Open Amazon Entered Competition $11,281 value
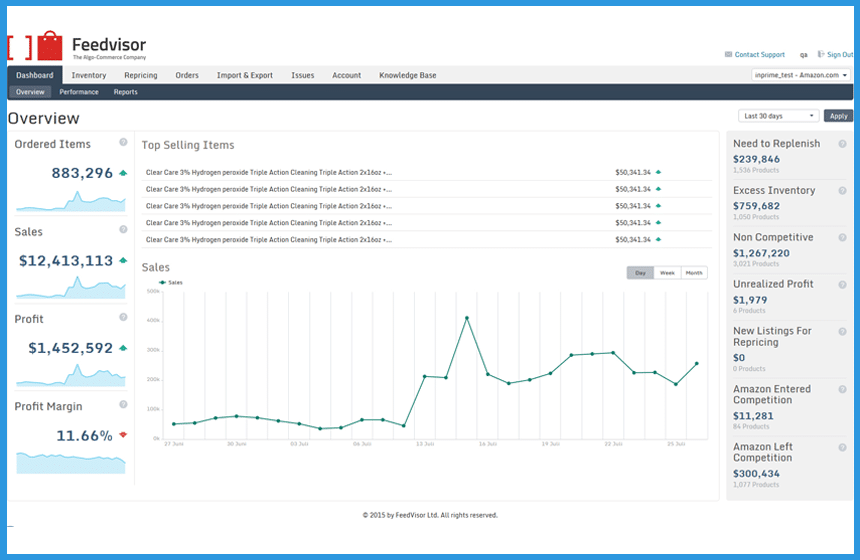Image resolution: width=860 pixels, height=560 pixels. 753,416
